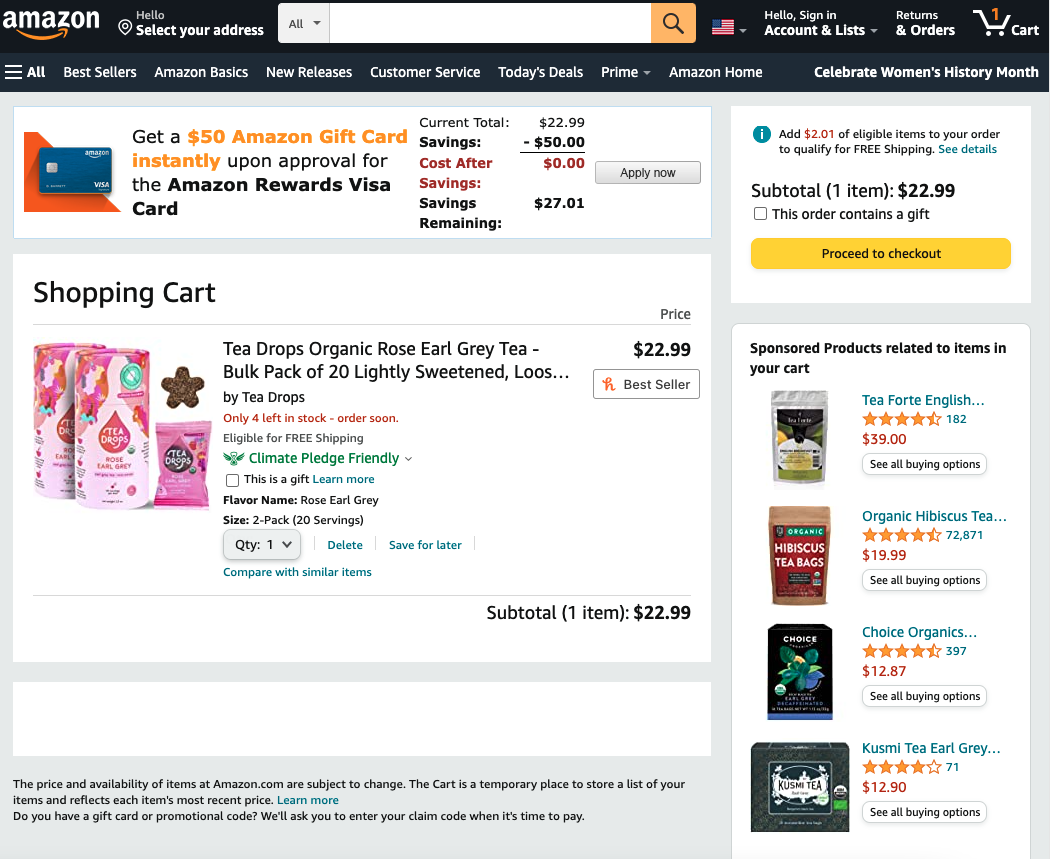The width and height of the screenshot is (1050, 859).
Task: Click Save for later
Action: (425, 545)
